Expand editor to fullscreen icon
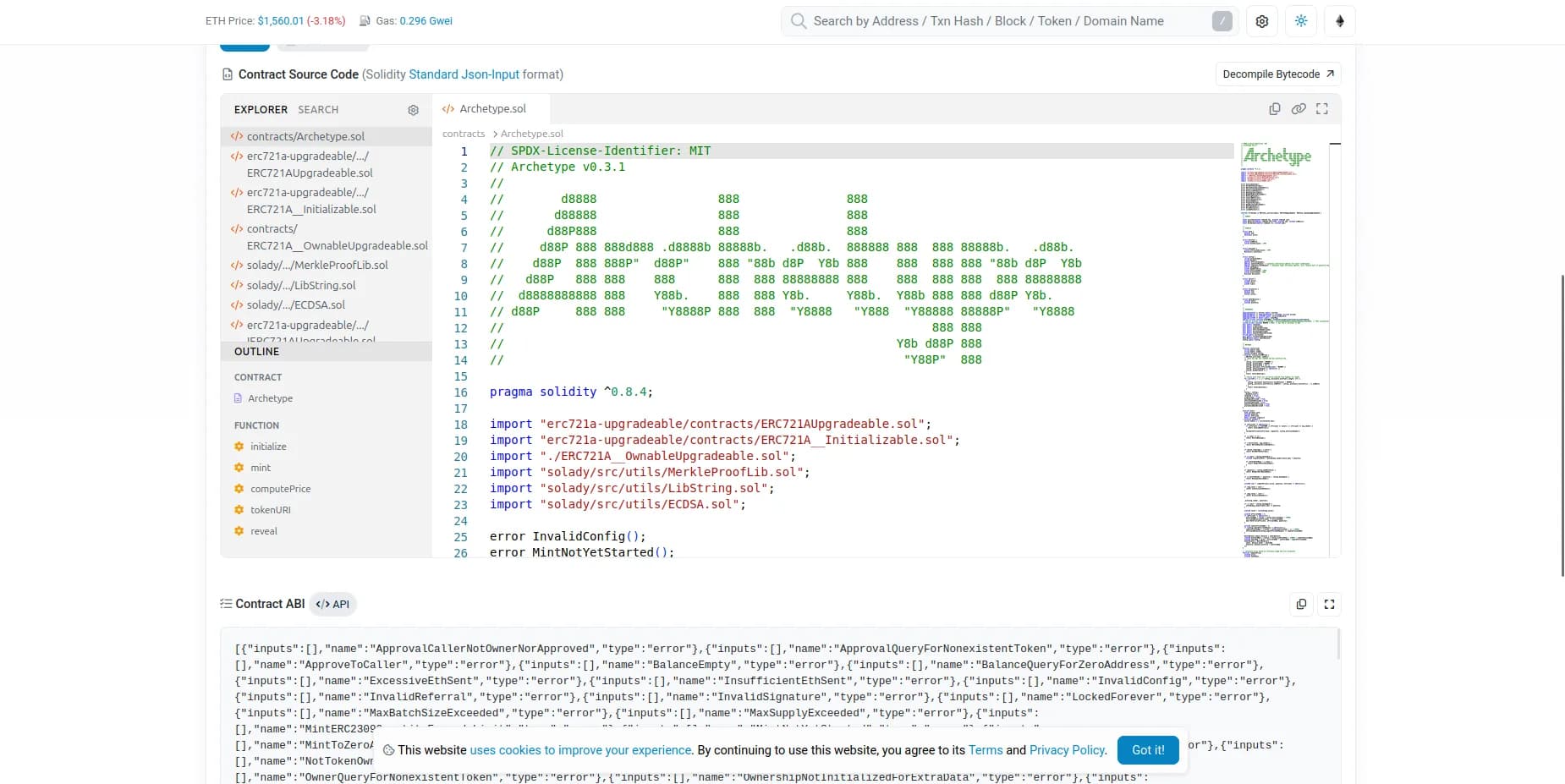Viewport: 1565px width, 784px height. [1322, 109]
